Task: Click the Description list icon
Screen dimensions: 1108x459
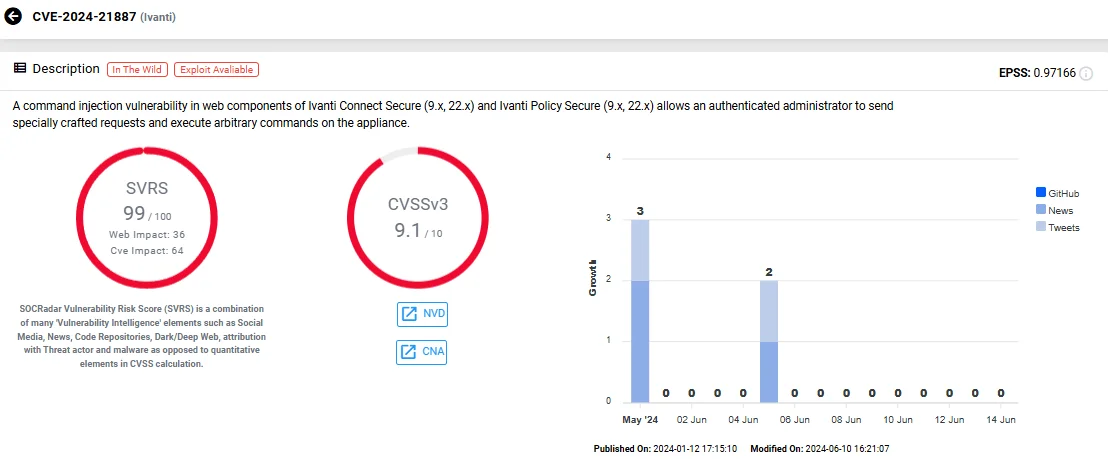Action: tap(20, 68)
